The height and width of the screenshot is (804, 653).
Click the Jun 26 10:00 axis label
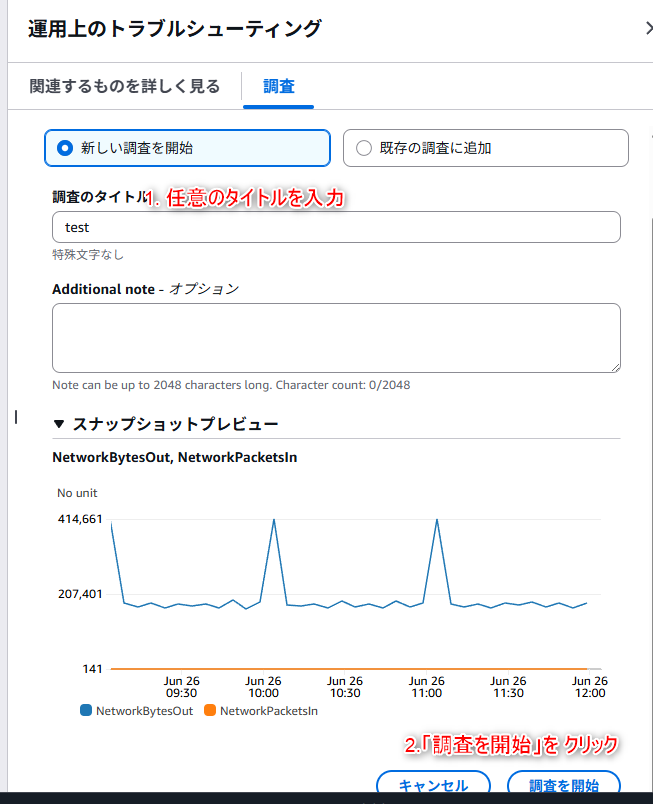click(263, 687)
